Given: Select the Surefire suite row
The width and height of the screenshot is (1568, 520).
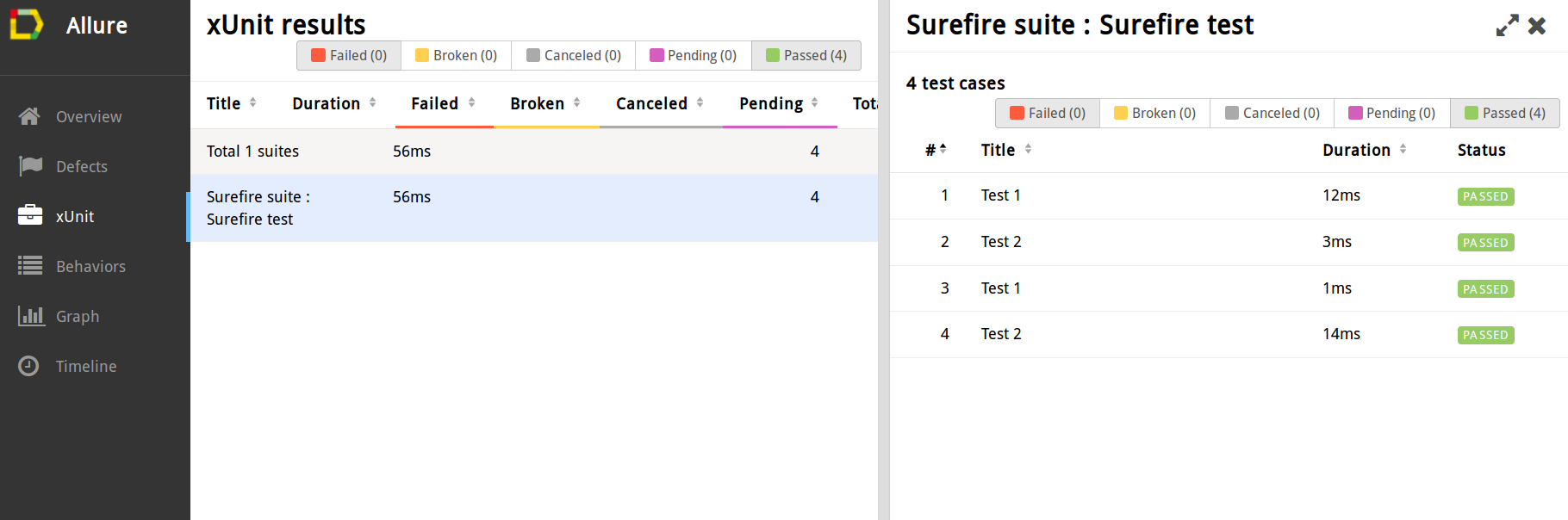Looking at the screenshot, I should click(533, 207).
